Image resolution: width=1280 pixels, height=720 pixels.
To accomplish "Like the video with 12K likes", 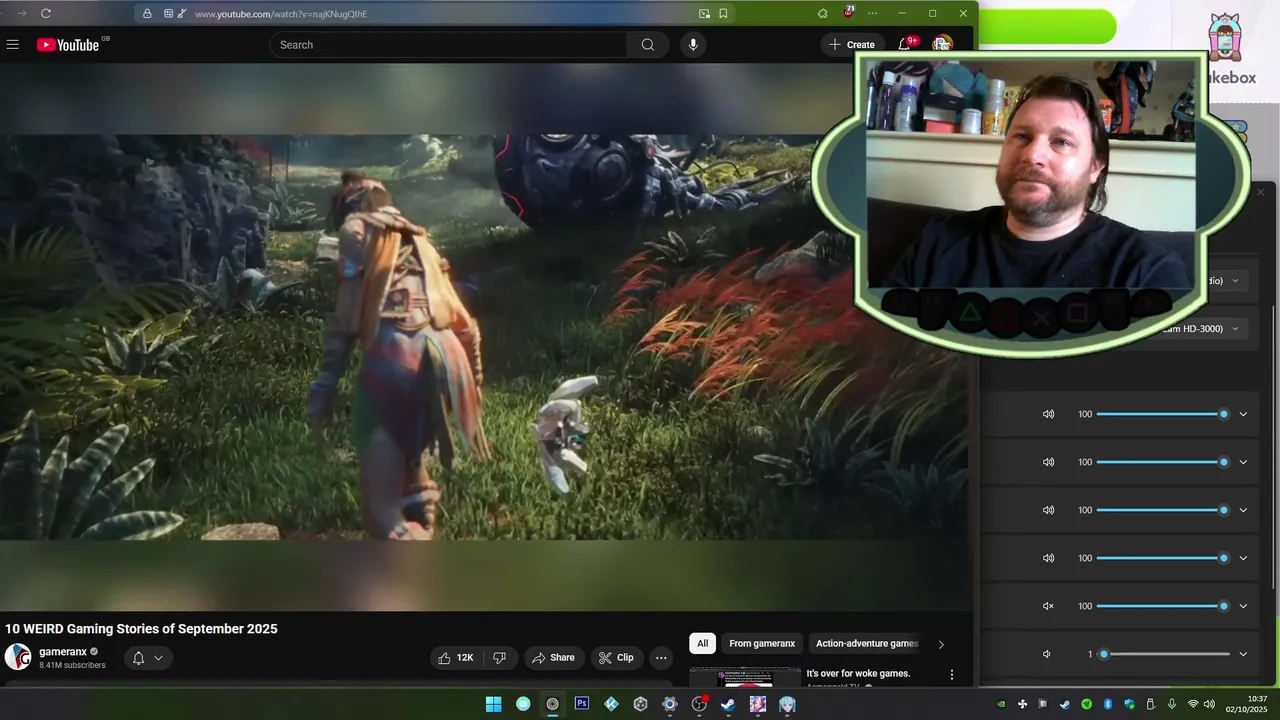I will (456, 657).
